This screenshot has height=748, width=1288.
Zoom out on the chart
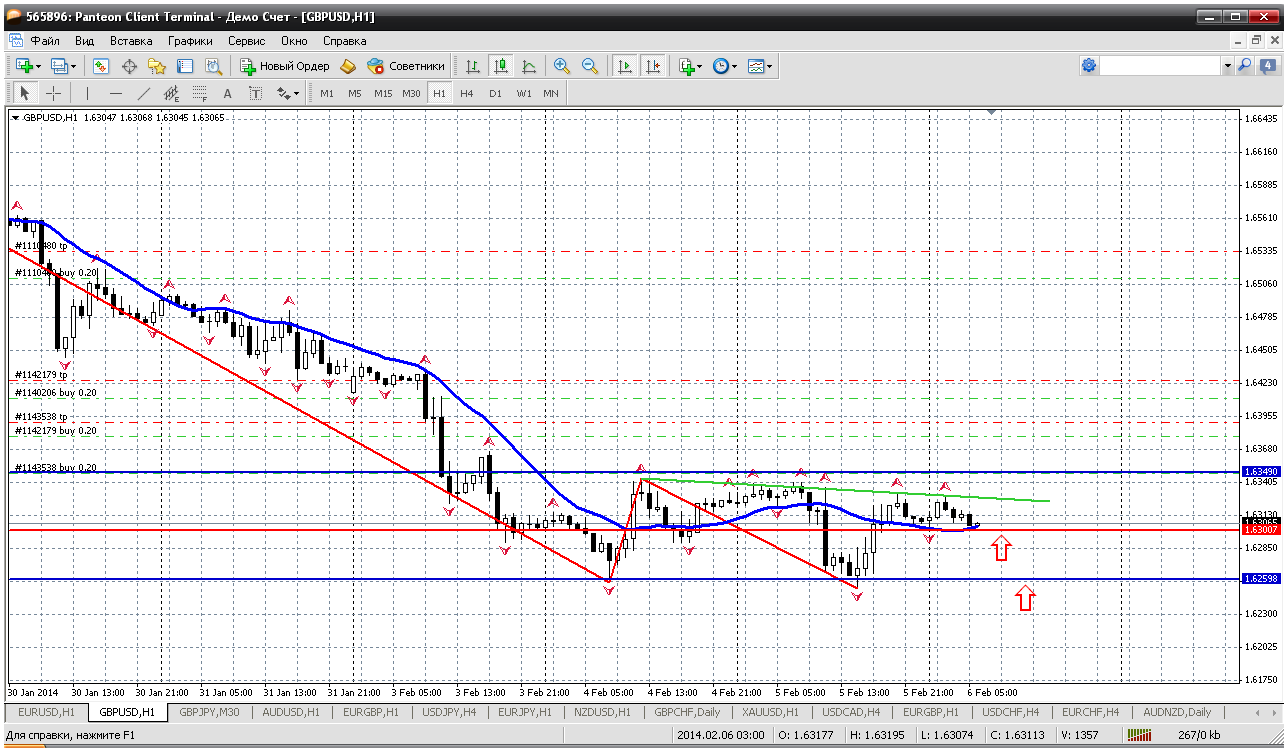tap(590, 66)
